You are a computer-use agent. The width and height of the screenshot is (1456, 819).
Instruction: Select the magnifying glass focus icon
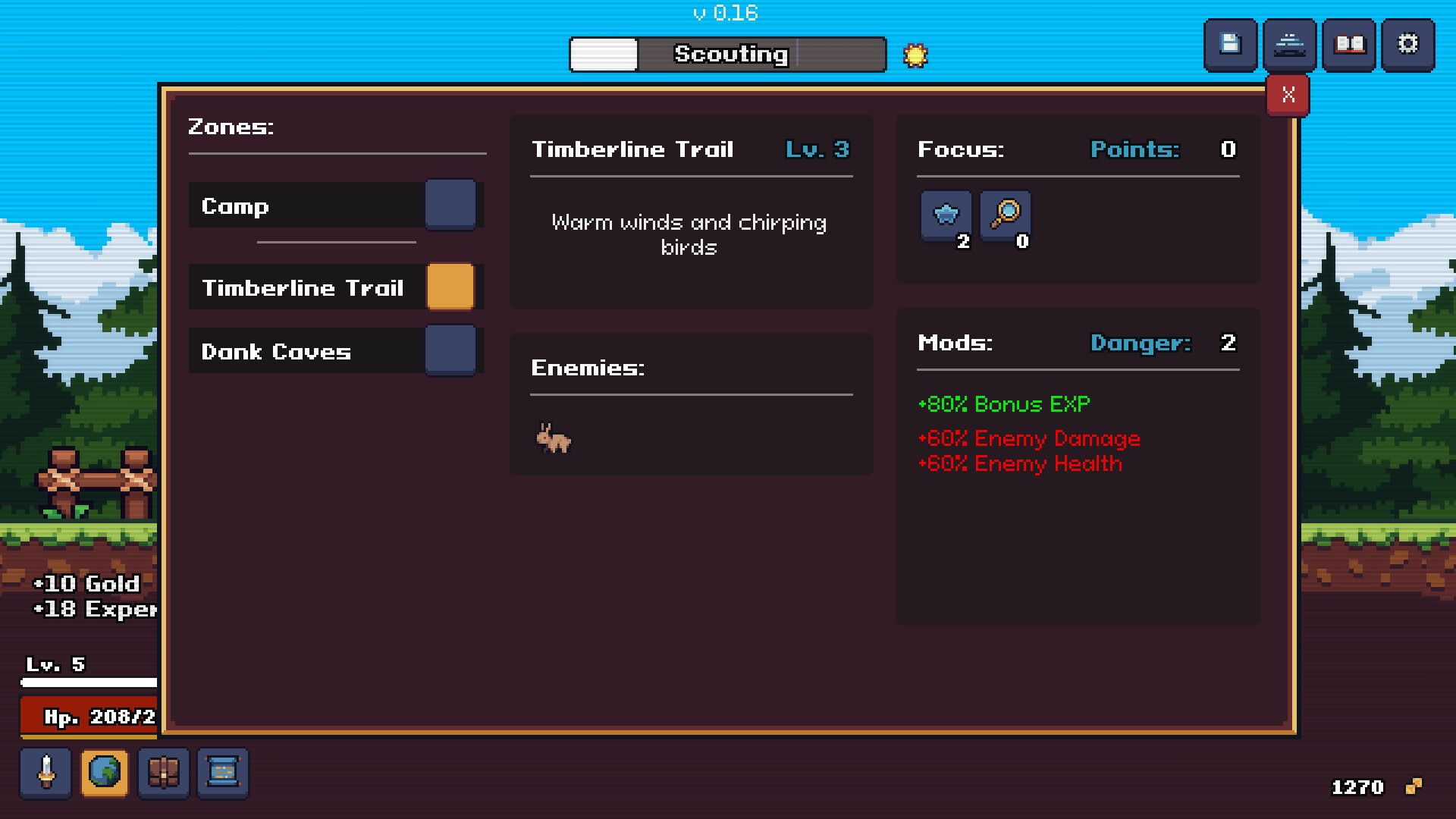[1005, 215]
